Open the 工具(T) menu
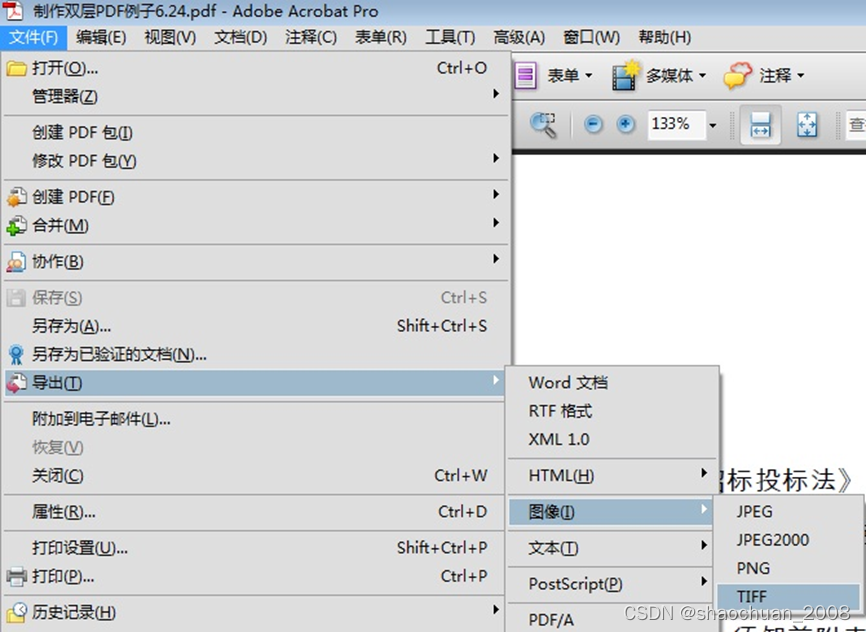Screen dimensions: 866x632 450,38
